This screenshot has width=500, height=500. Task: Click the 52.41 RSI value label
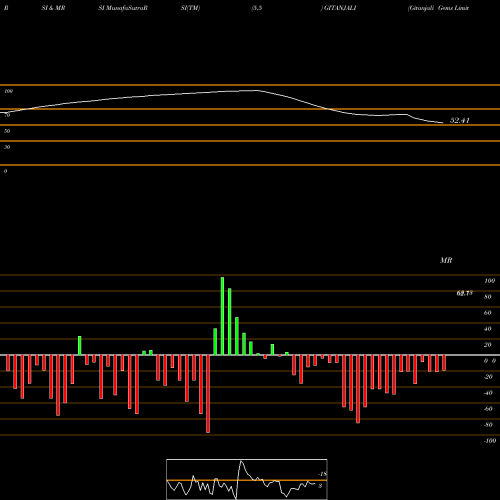click(460, 120)
